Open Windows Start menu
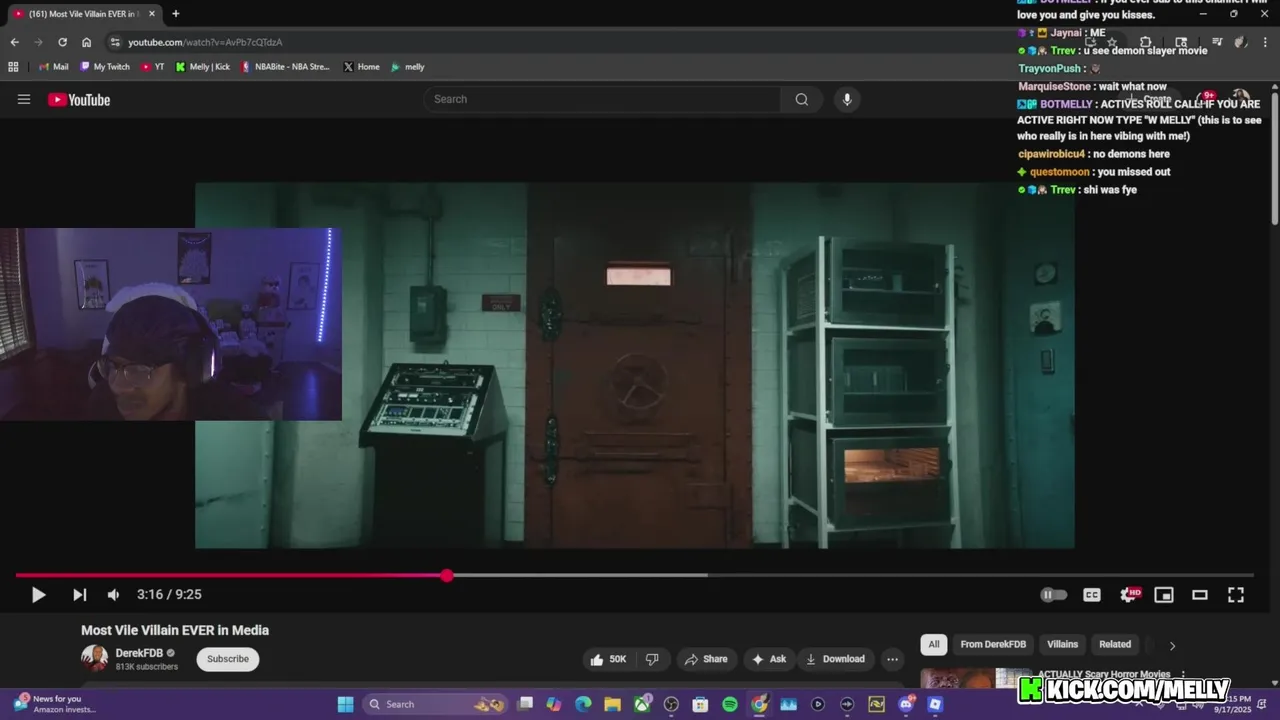1280x720 pixels. [345, 704]
